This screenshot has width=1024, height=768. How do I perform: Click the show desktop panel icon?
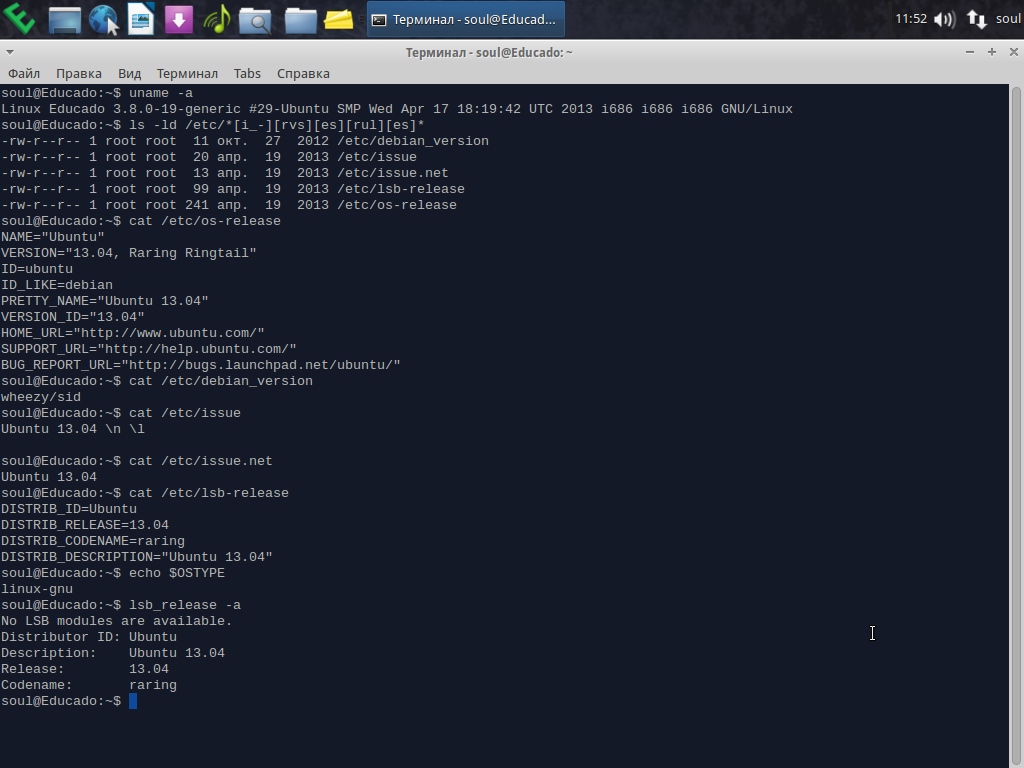[65, 20]
